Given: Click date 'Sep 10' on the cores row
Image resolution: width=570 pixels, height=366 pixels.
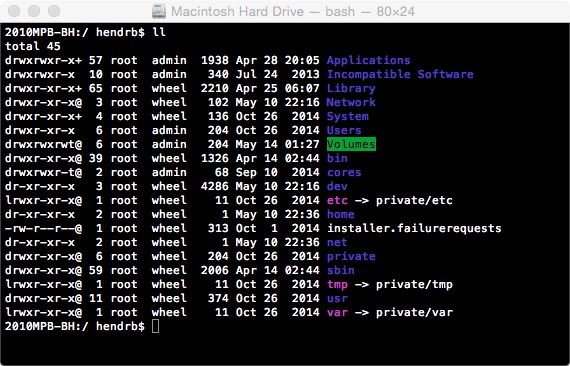Looking at the screenshot, I should (x=257, y=172).
